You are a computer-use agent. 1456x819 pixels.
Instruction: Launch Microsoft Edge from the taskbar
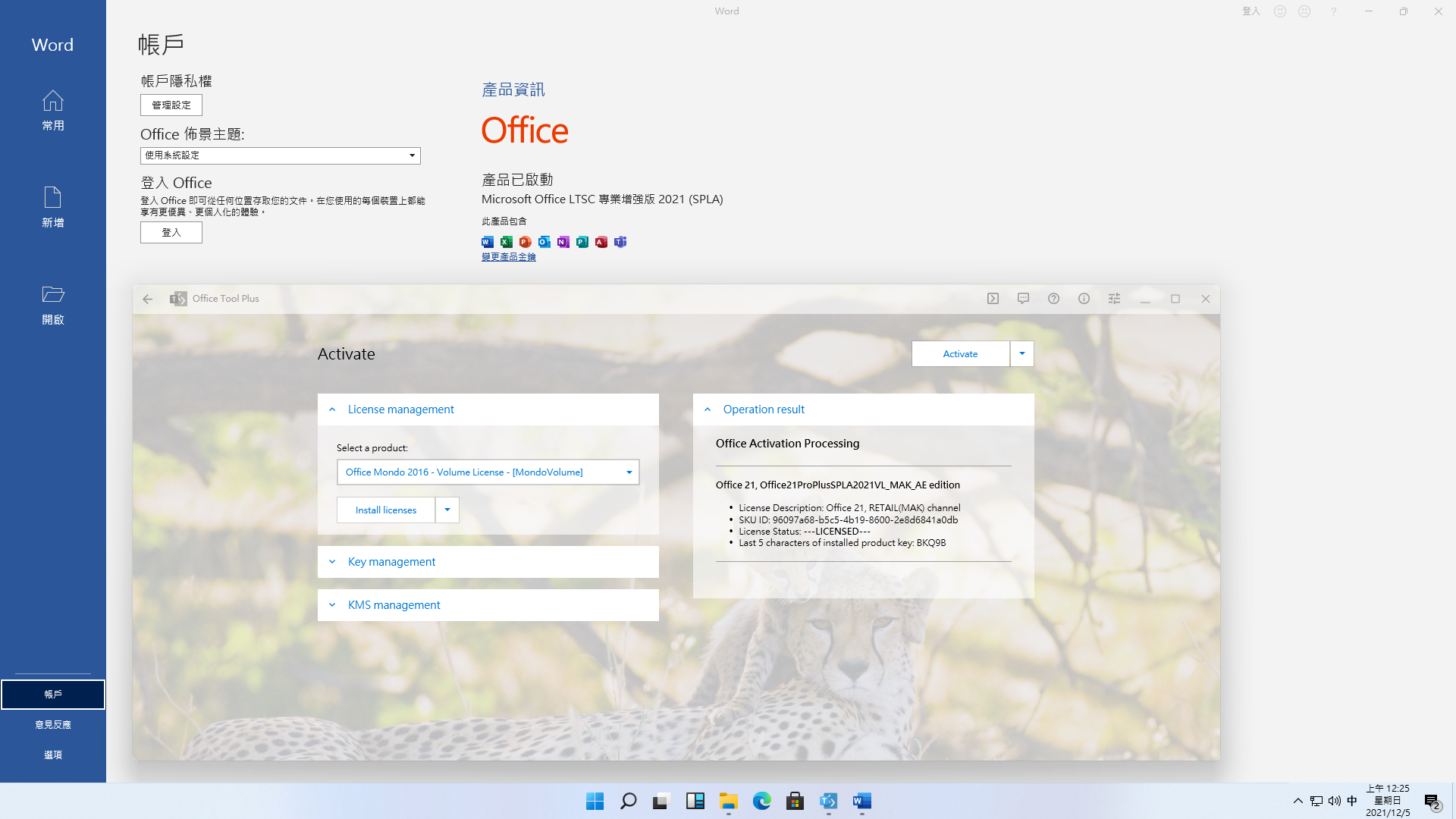[x=762, y=801]
